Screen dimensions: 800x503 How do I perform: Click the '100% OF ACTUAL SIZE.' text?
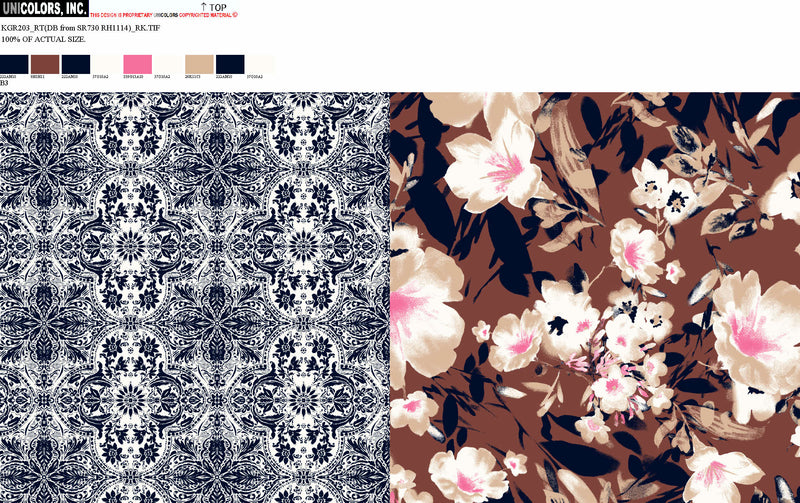coord(43,39)
